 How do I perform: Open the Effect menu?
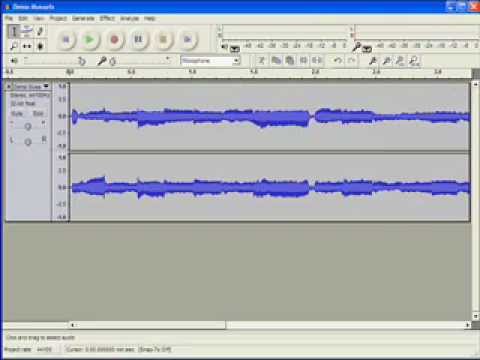point(107,18)
